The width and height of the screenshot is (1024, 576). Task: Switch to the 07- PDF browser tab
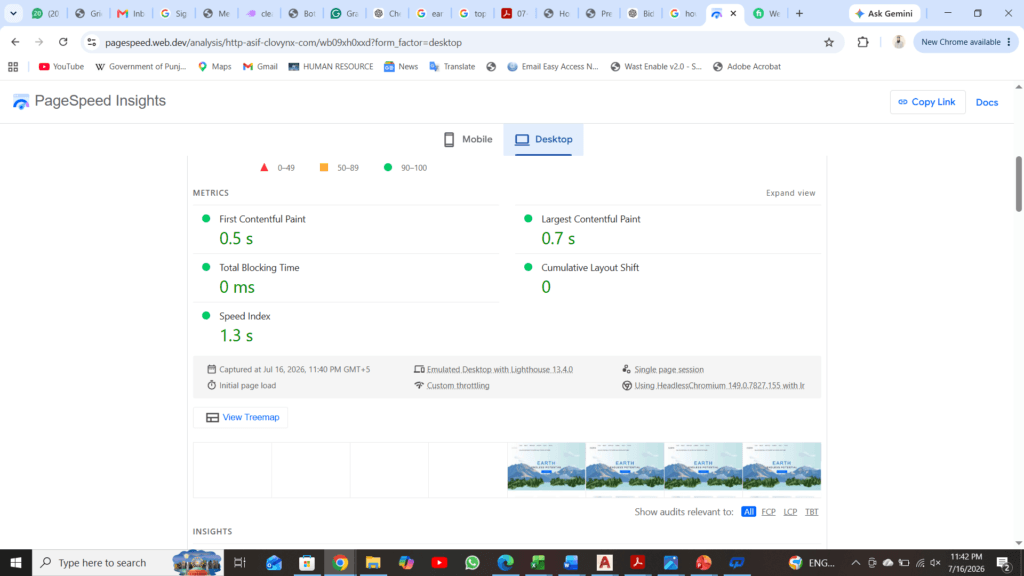[x=515, y=13]
